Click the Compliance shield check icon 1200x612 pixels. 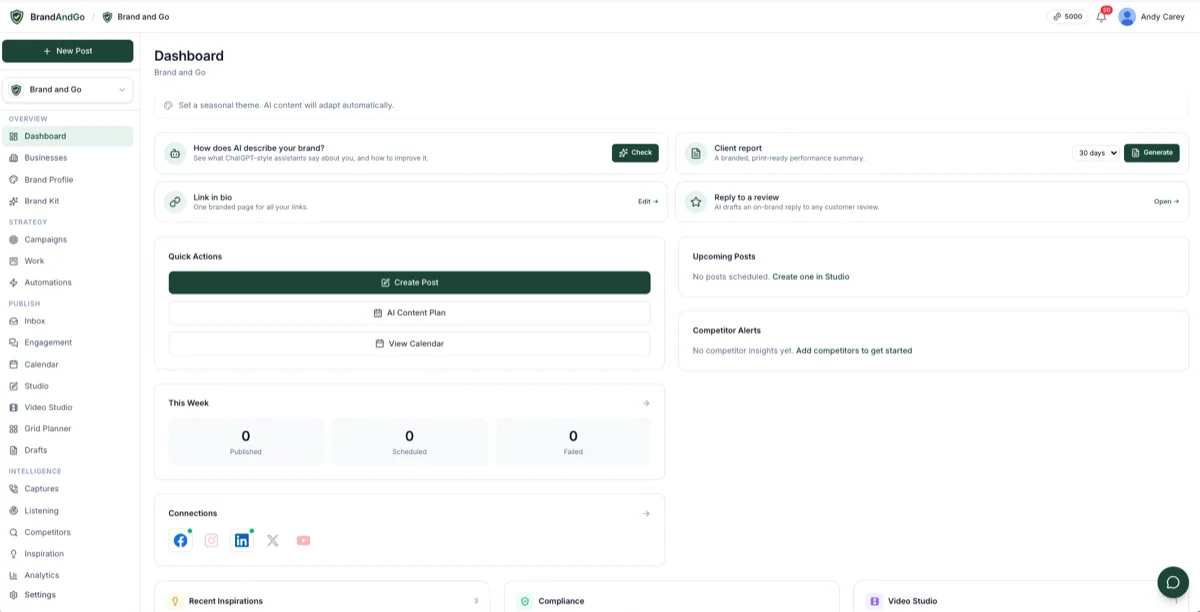(524, 601)
